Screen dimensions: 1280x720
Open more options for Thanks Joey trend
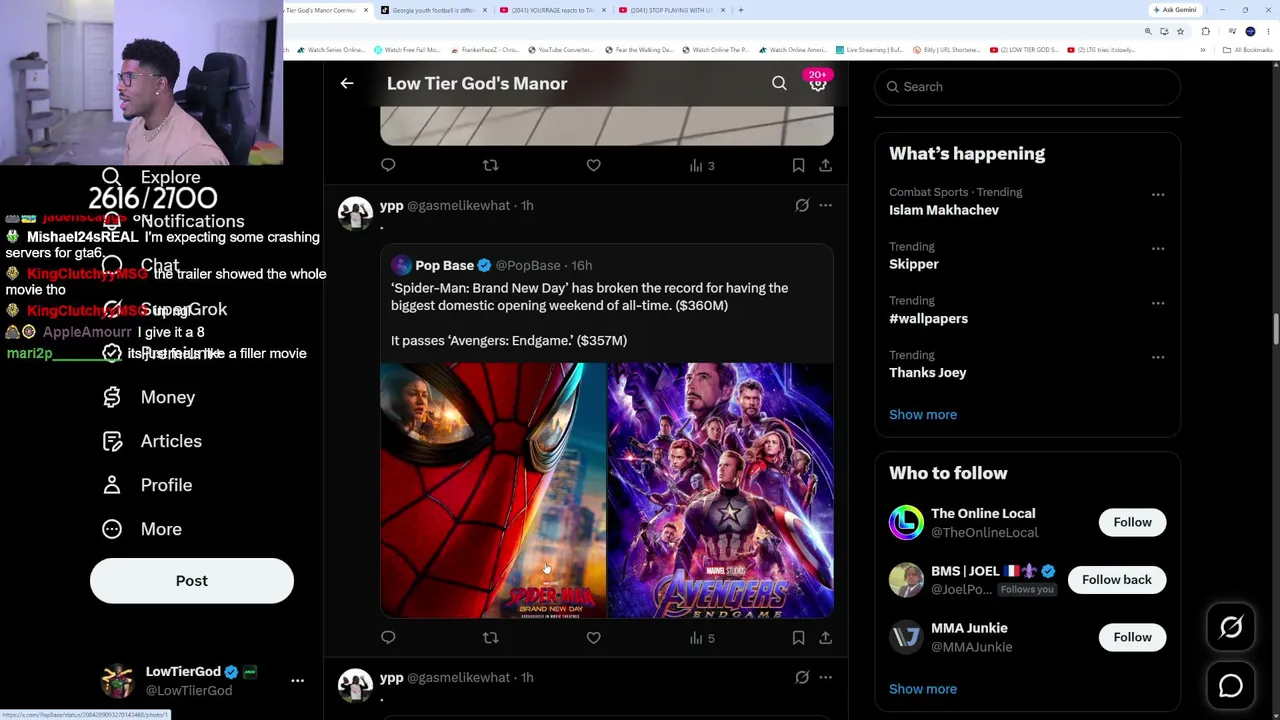1157,356
